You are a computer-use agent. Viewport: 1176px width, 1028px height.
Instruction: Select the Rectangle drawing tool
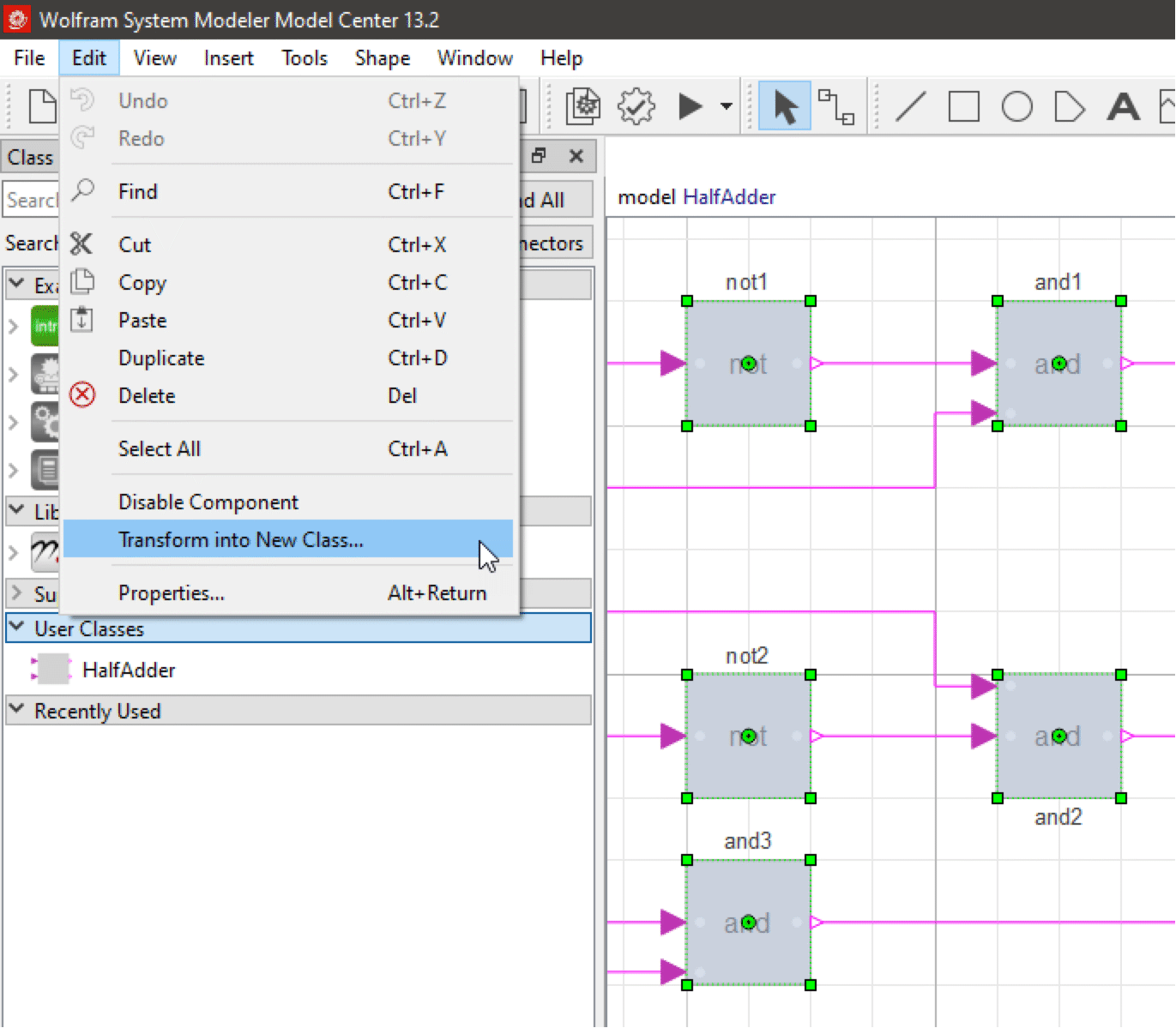pos(963,106)
